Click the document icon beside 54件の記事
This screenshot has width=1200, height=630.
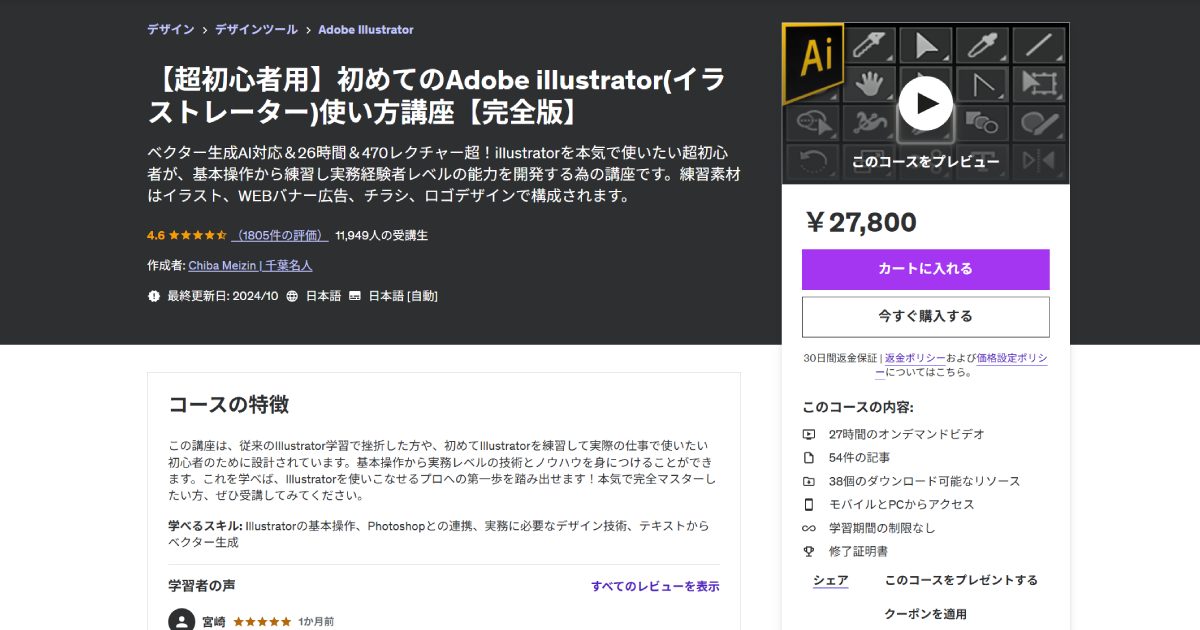click(809, 457)
